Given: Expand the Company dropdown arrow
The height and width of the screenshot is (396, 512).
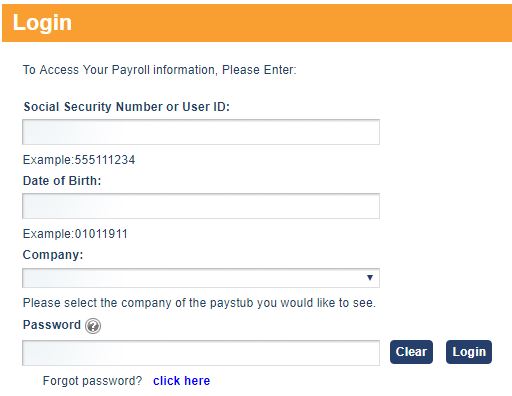Looking at the screenshot, I should 369,278.
